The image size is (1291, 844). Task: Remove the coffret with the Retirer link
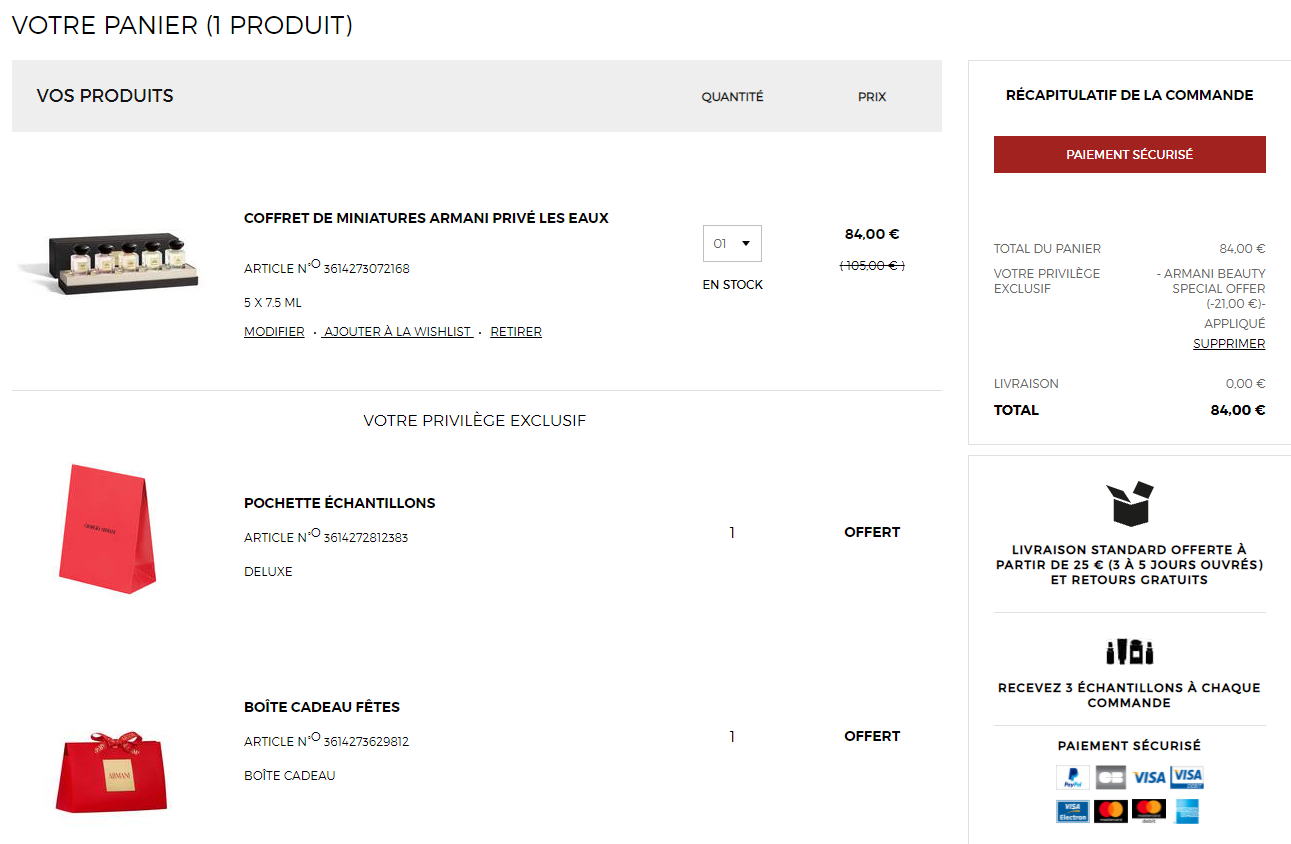click(516, 332)
